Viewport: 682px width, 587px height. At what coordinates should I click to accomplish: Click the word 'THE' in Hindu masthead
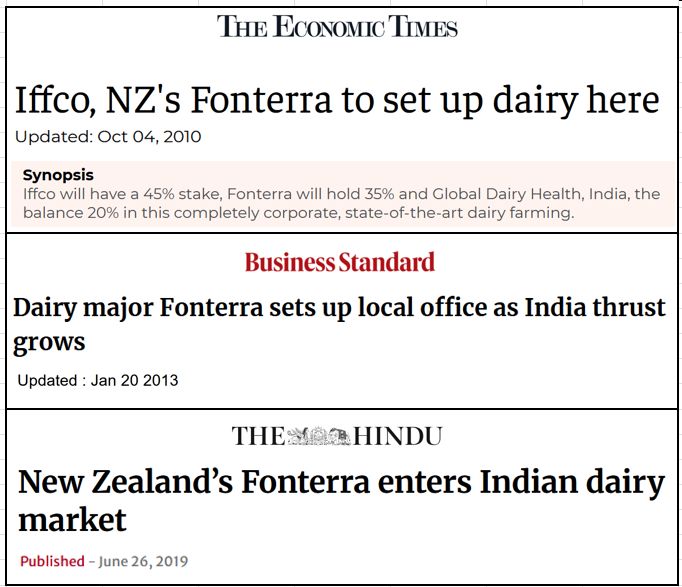257,436
